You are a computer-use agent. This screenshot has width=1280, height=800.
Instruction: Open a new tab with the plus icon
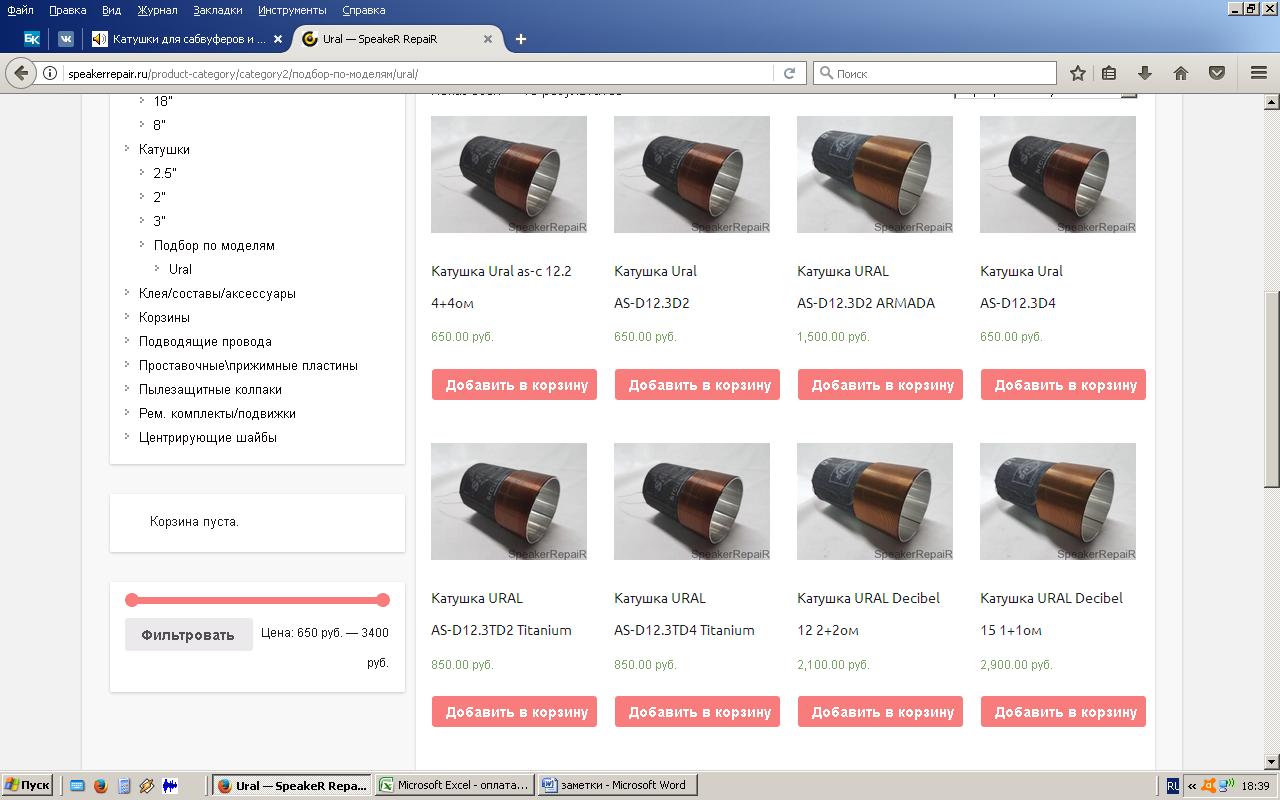[x=520, y=39]
